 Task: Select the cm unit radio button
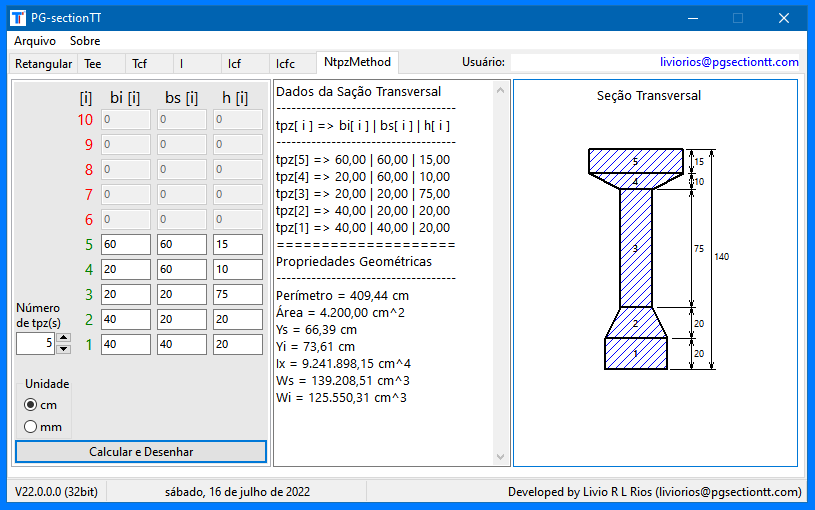click(x=31, y=405)
